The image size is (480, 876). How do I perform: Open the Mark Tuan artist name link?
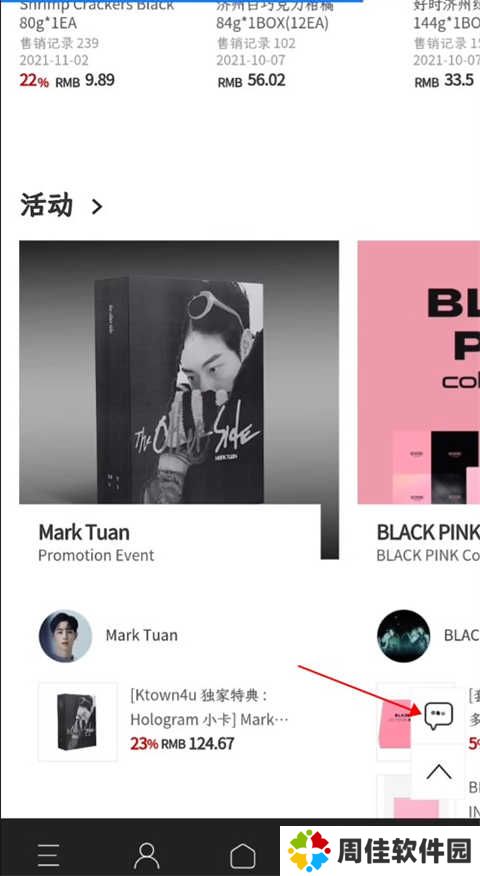tap(142, 635)
